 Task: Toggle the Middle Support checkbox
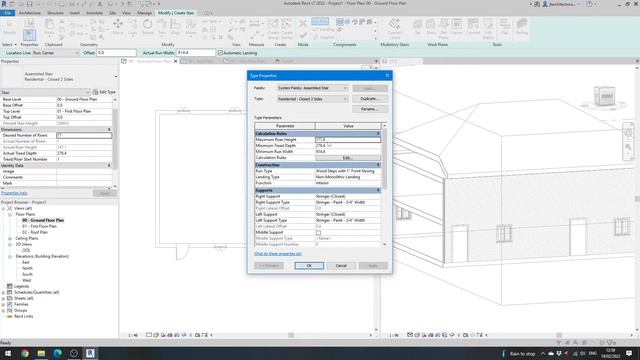tap(318, 232)
